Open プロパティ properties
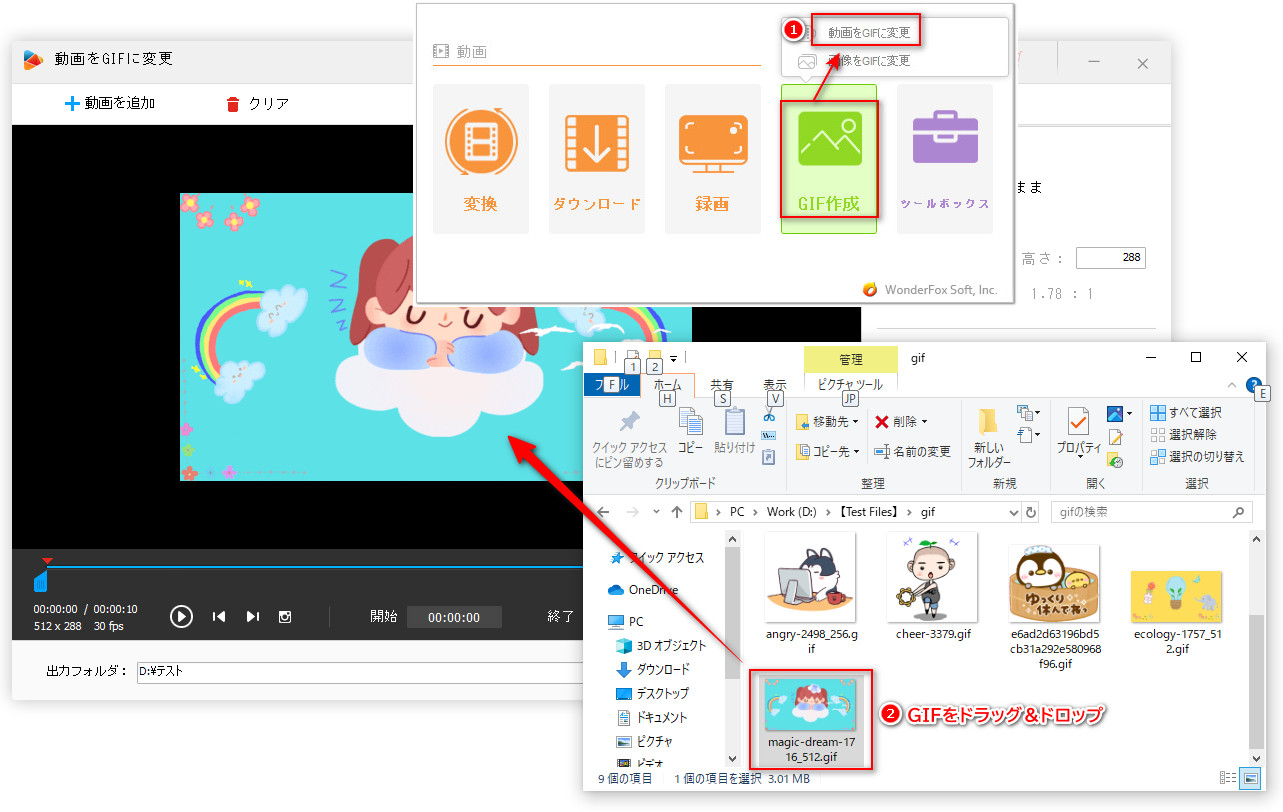 click(1079, 432)
